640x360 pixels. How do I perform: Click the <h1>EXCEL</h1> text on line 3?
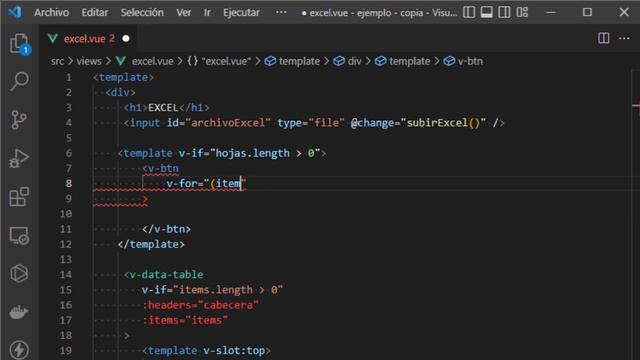tap(167, 108)
